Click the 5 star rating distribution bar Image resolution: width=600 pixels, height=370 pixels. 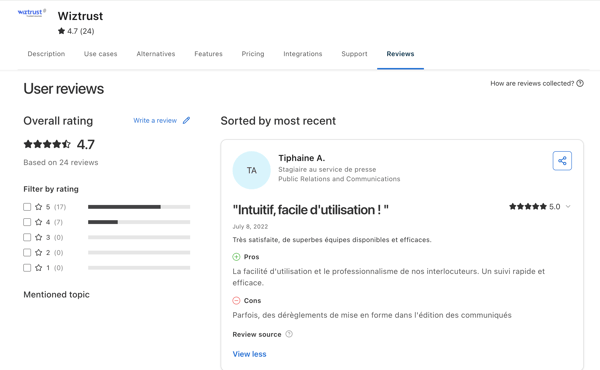(x=139, y=207)
